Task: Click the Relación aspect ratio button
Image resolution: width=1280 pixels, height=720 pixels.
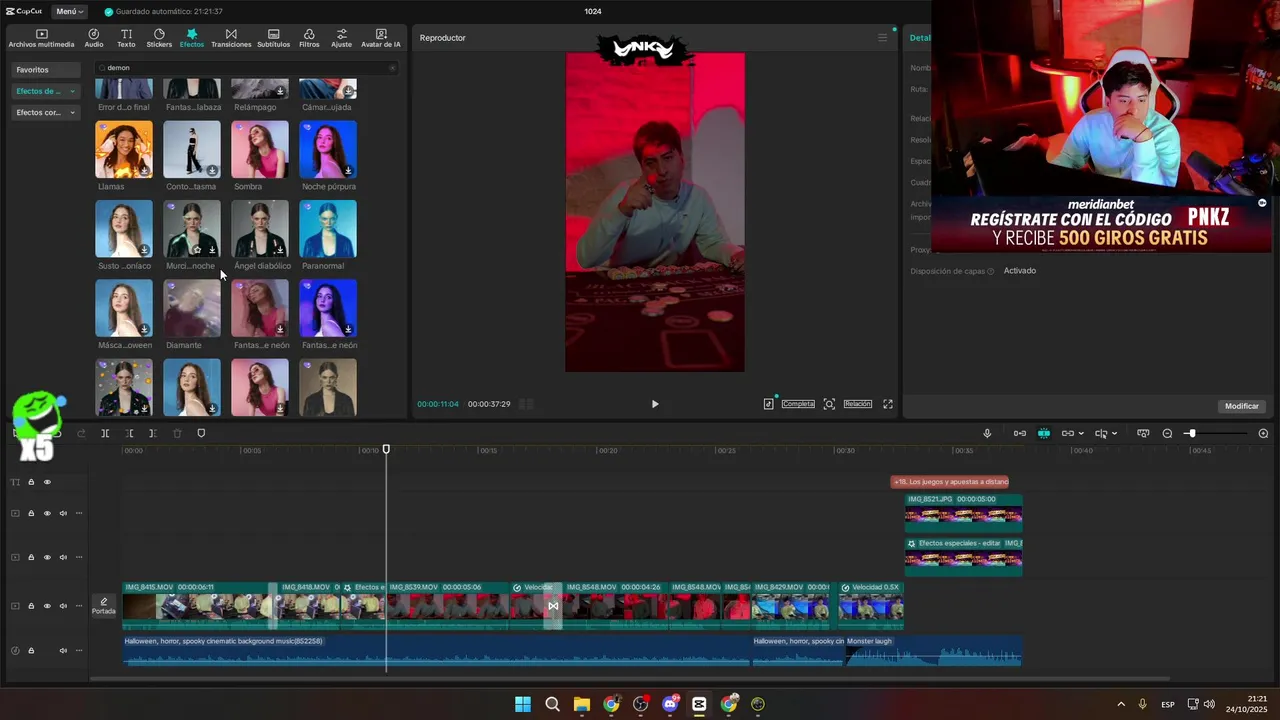Action: click(858, 404)
